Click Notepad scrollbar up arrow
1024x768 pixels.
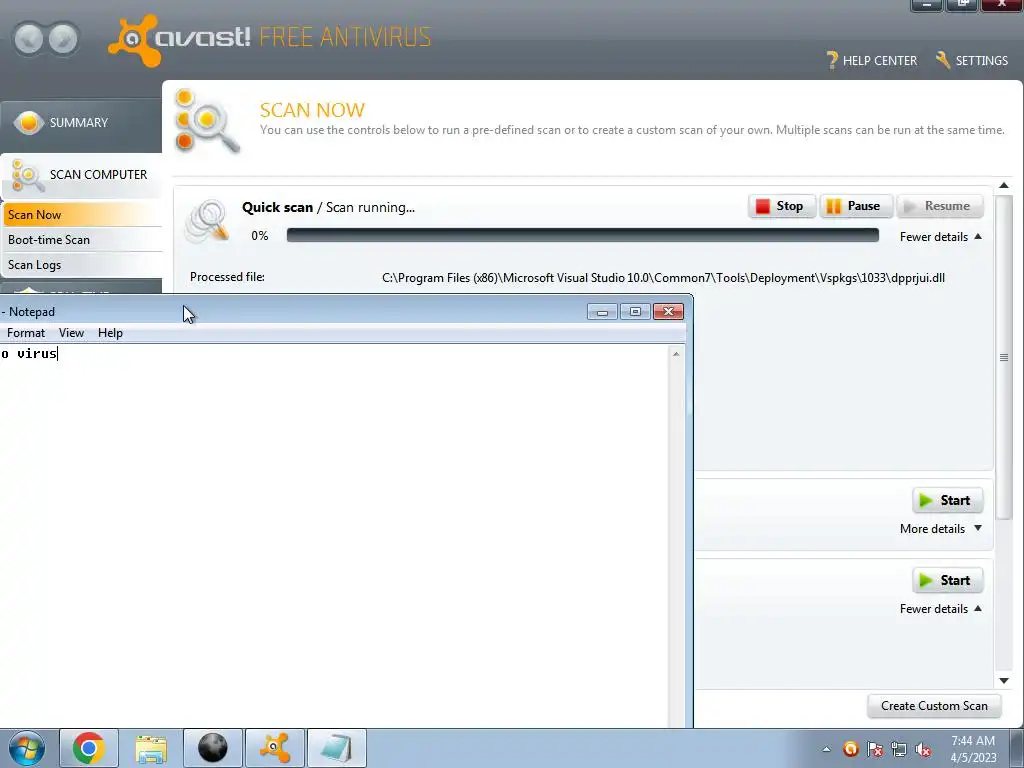pyautogui.click(x=676, y=354)
